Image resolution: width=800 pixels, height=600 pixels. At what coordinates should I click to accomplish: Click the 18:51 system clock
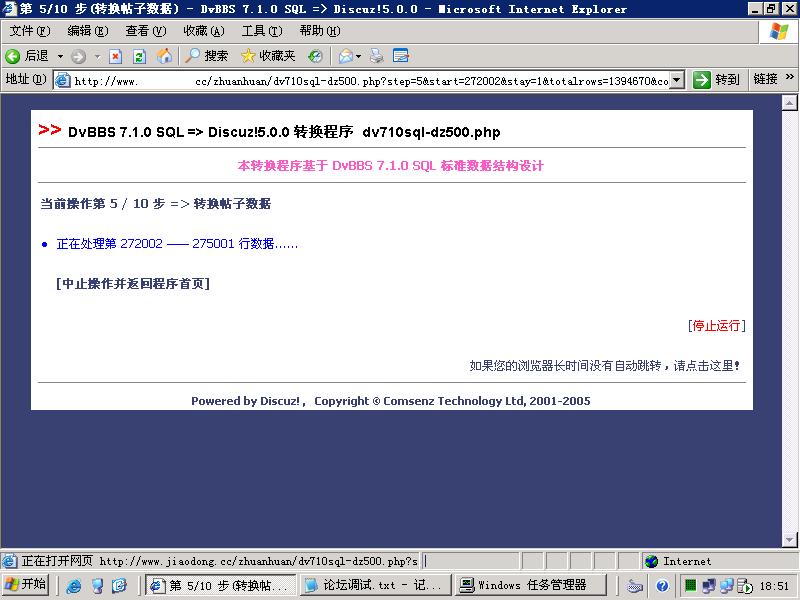coord(774,586)
